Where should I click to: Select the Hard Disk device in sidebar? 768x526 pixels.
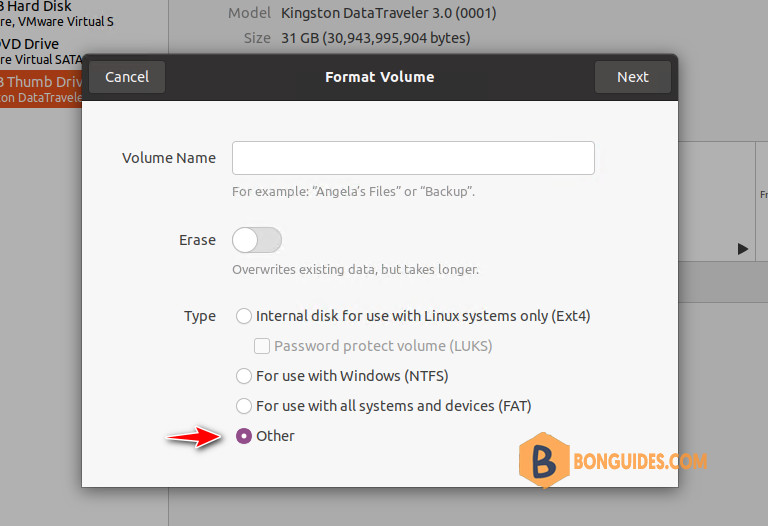[56, 14]
